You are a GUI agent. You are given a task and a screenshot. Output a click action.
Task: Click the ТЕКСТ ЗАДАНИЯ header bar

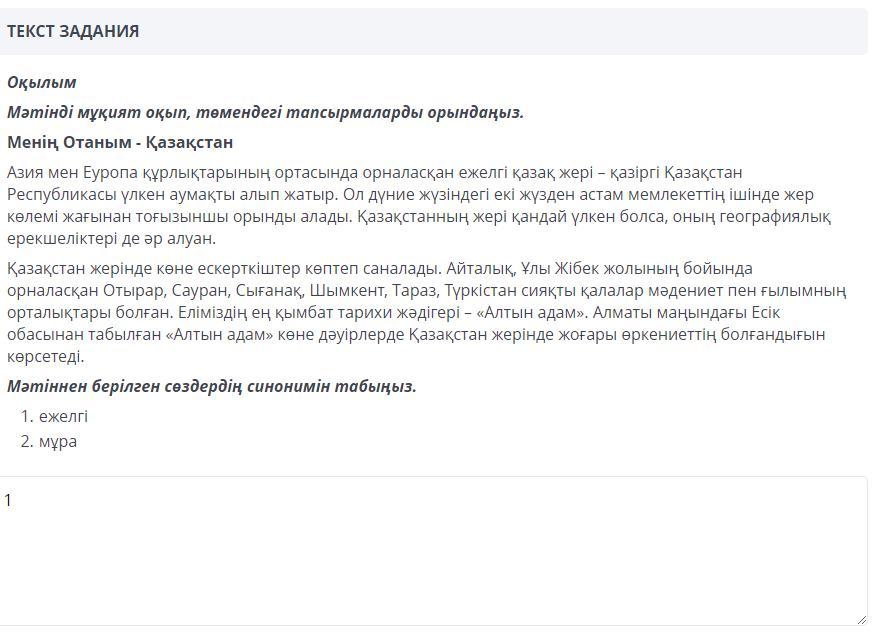pos(434,31)
